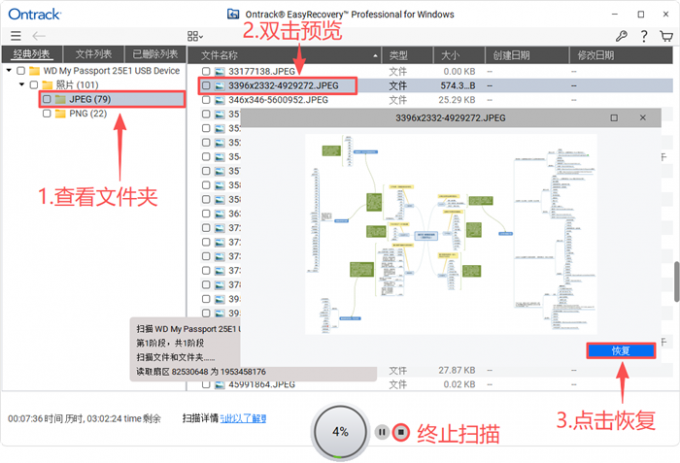Select the JPEG (79) folder
The image size is (680, 463).
pos(90,99)
